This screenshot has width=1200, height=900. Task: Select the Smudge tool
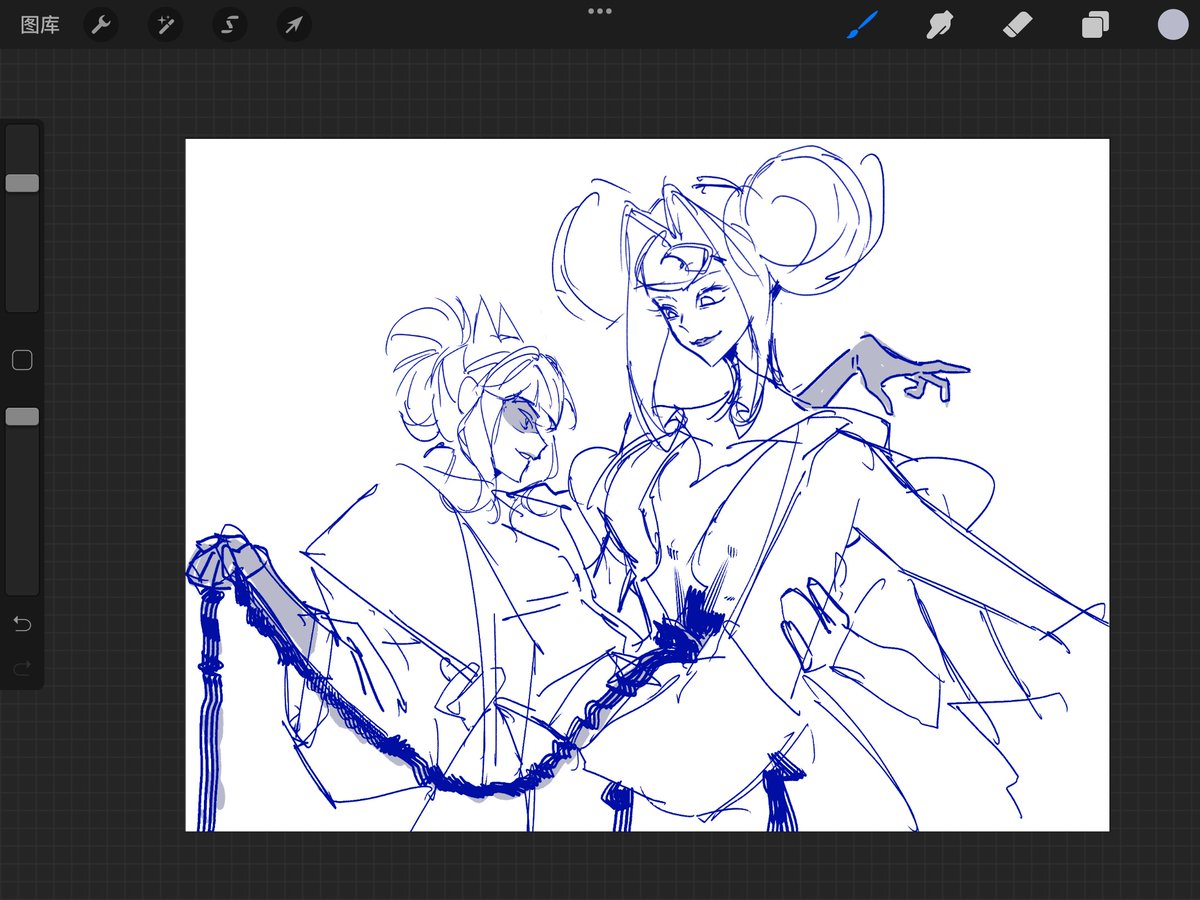click(x=939, y=25)
